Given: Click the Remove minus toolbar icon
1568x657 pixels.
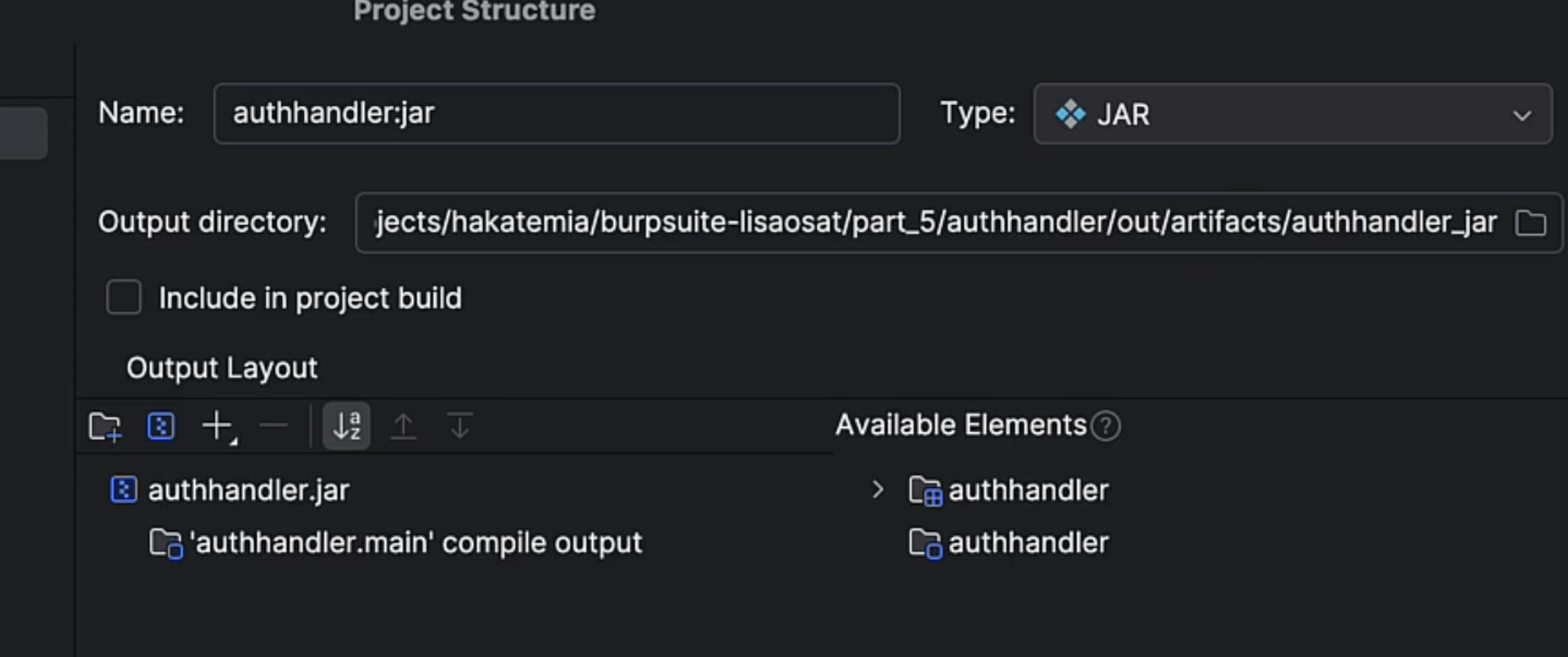Looking at the screenshot, I should click(x=273, y=426).
